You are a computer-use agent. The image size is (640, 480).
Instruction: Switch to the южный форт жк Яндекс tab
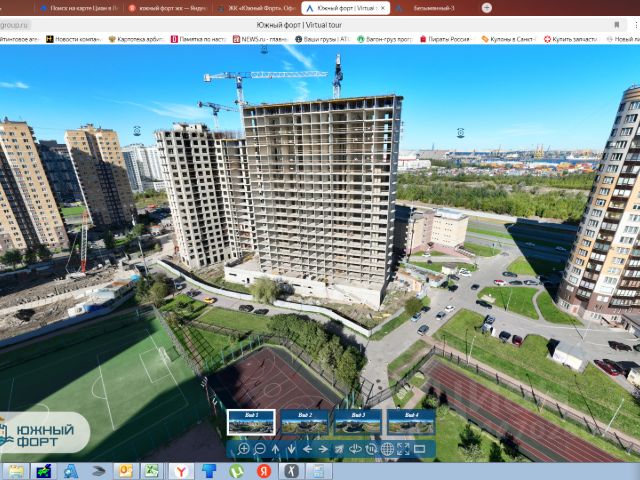168,8
